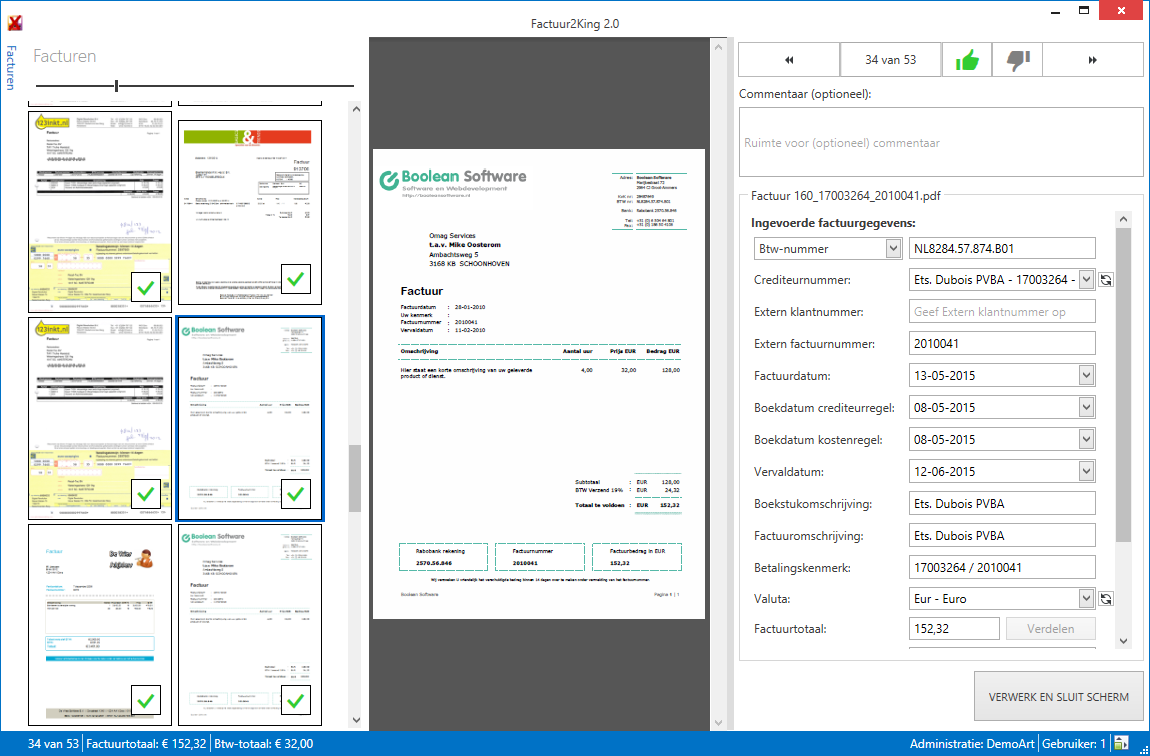Edit the Betalingskenmerk field
The image size is (1150, 756).
point(1002,568)
